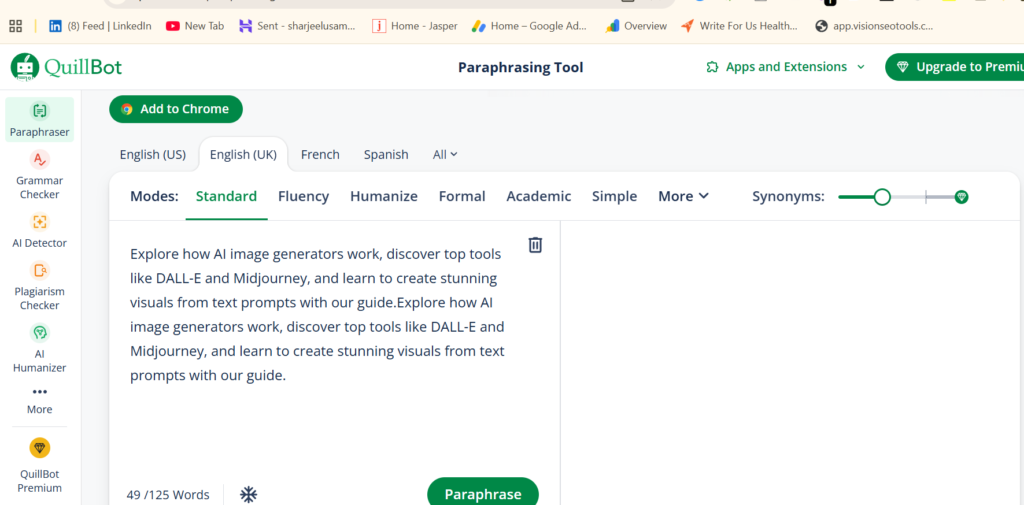
Task: Open the AI Humanizer tool
Action: point(39,347)
